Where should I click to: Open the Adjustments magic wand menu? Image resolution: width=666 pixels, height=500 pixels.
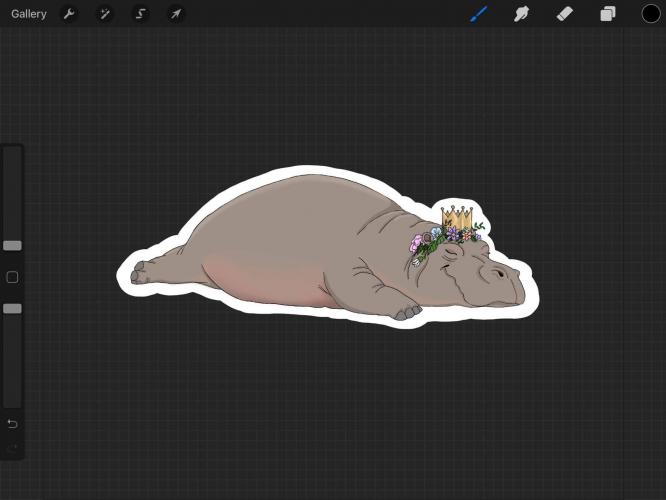point(104,14)
